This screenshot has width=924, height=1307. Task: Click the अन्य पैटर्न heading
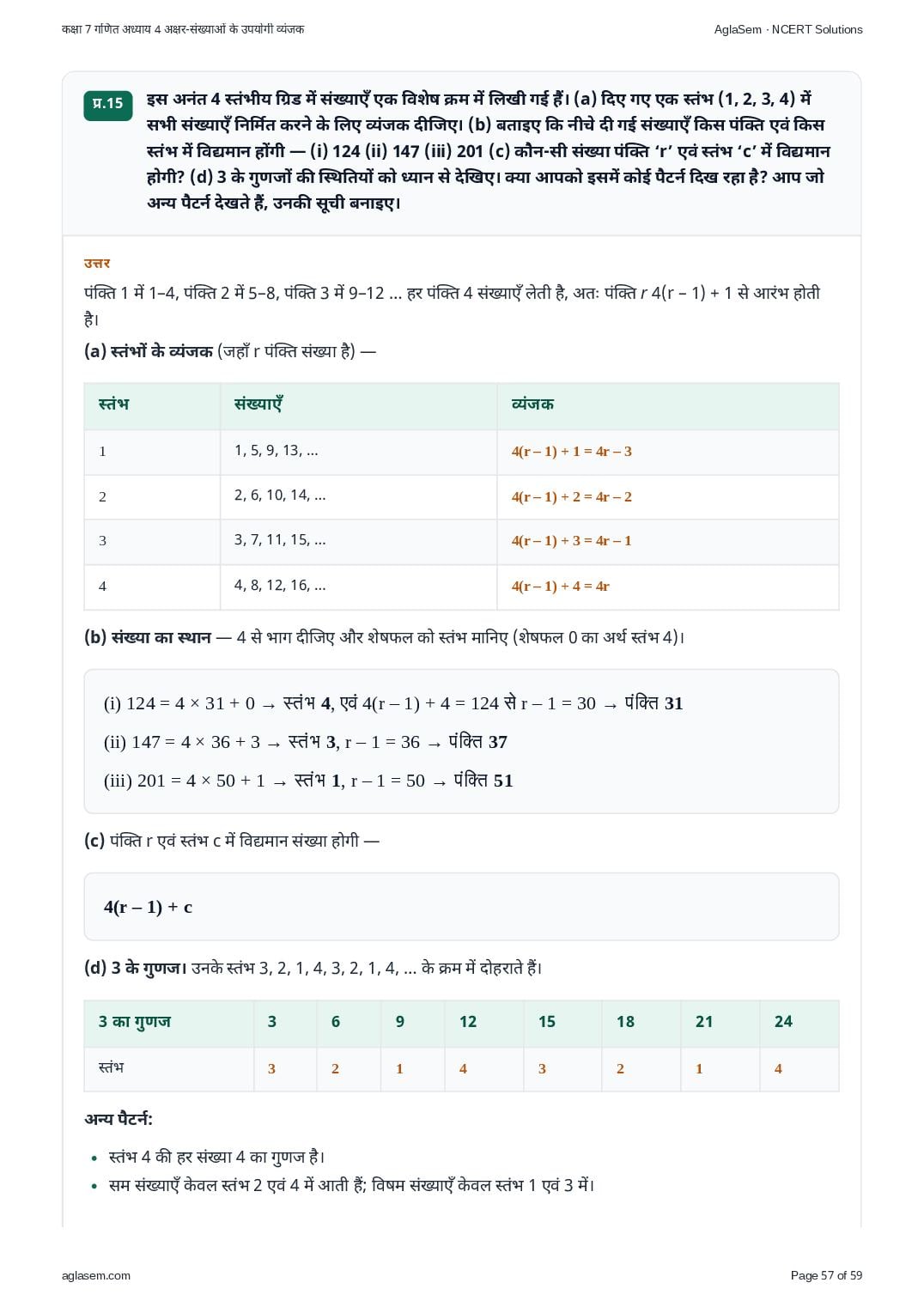pos(119,1119)
